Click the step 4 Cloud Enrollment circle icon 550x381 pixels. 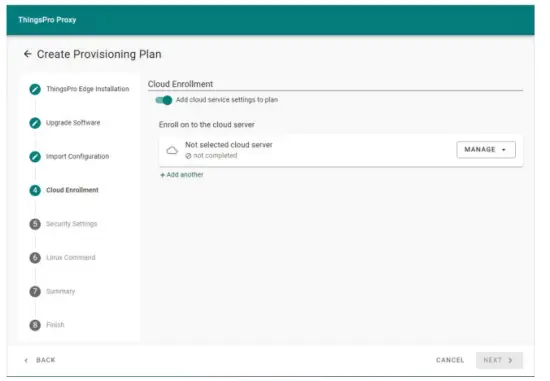(x=35, y=190)
